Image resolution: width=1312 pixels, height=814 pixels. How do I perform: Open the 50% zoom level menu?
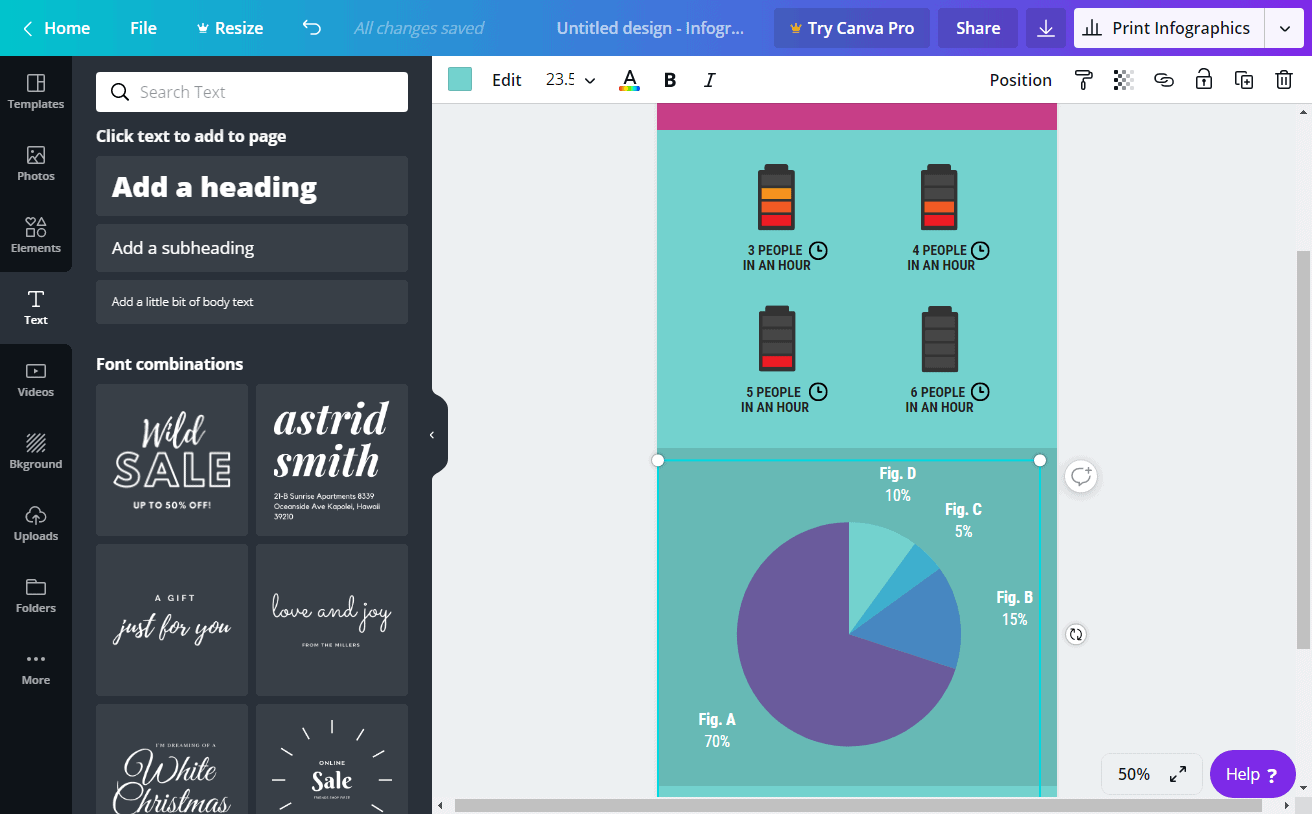1134,774
